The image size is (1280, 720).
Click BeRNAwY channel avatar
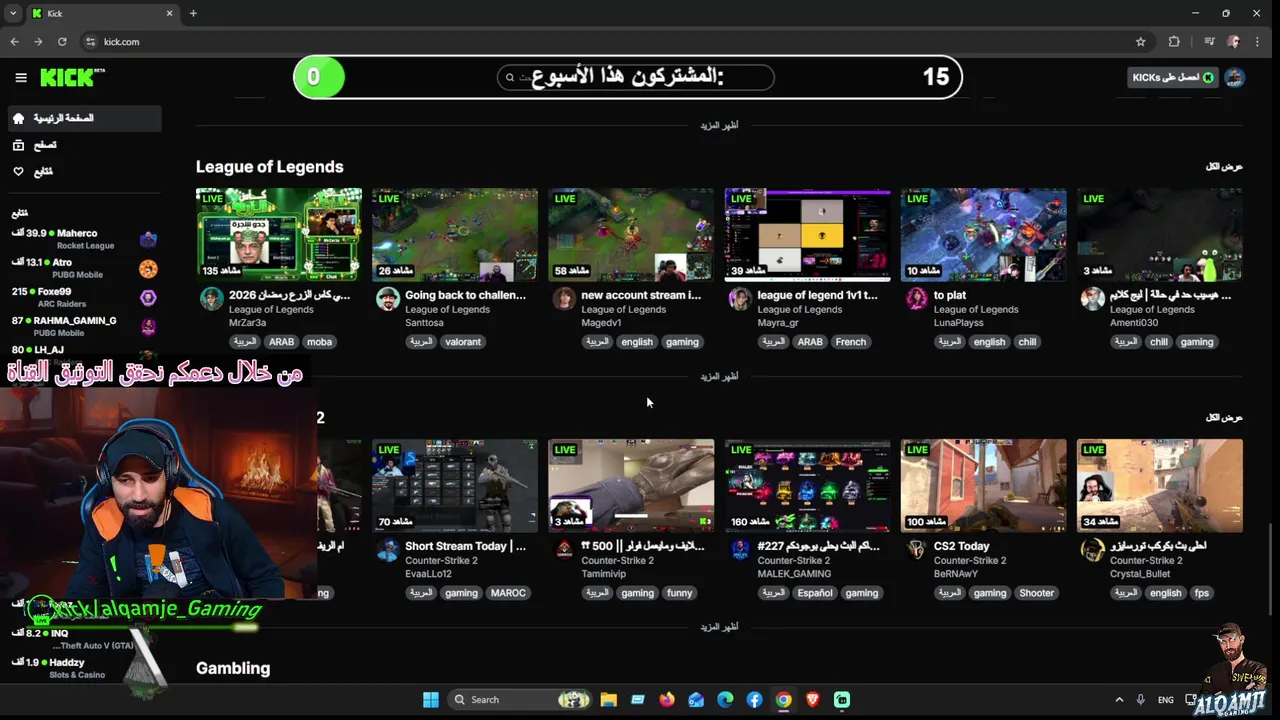(x=916, y=550)
